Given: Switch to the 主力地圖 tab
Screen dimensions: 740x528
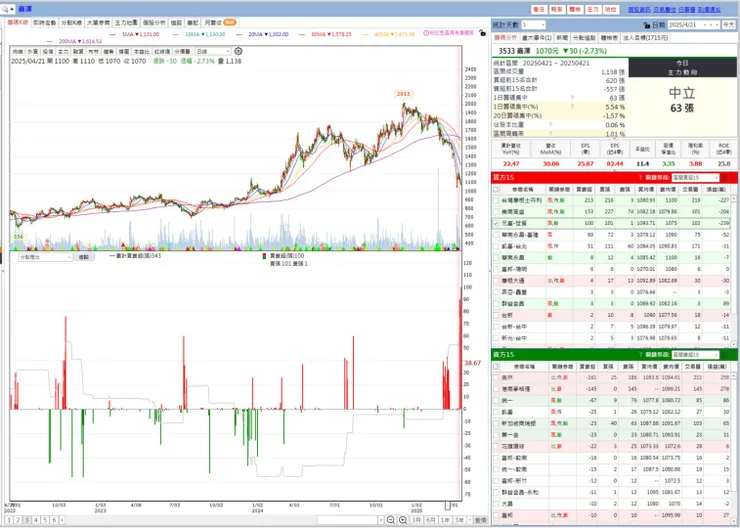Looking at the screenshot, I should [x=126, y=22].
